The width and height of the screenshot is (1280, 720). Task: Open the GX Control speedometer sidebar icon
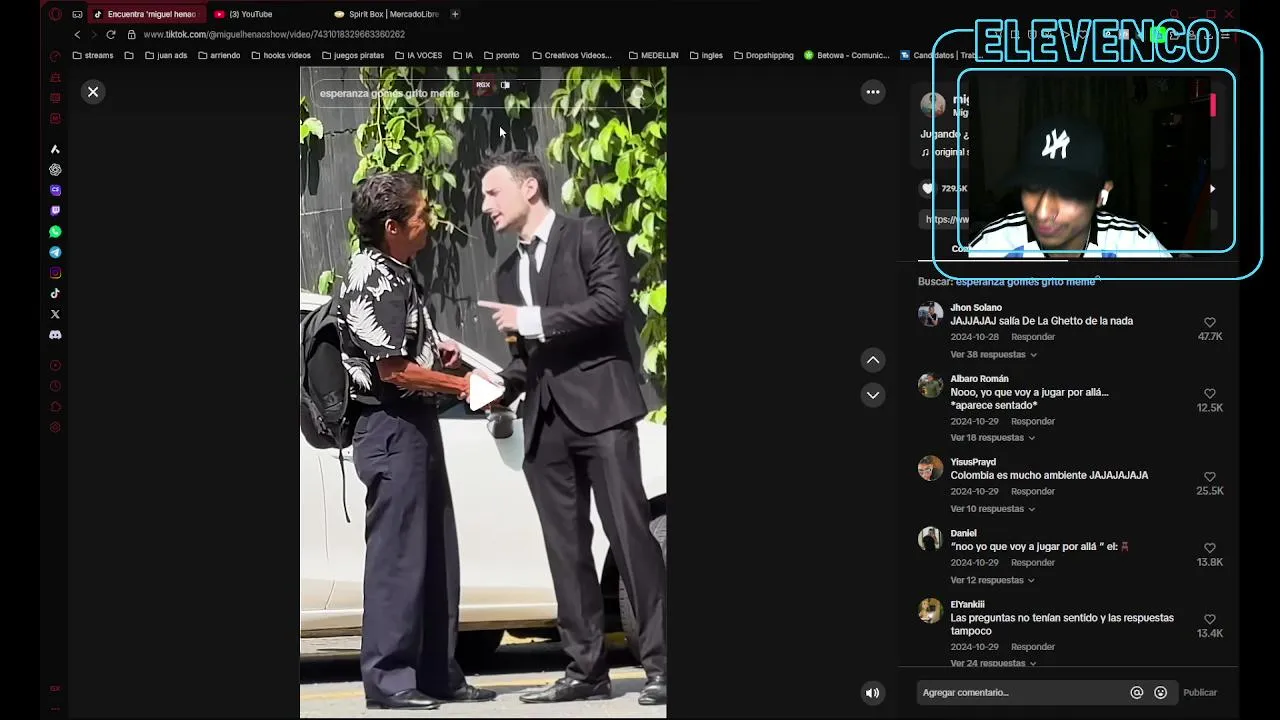point(55,56)
